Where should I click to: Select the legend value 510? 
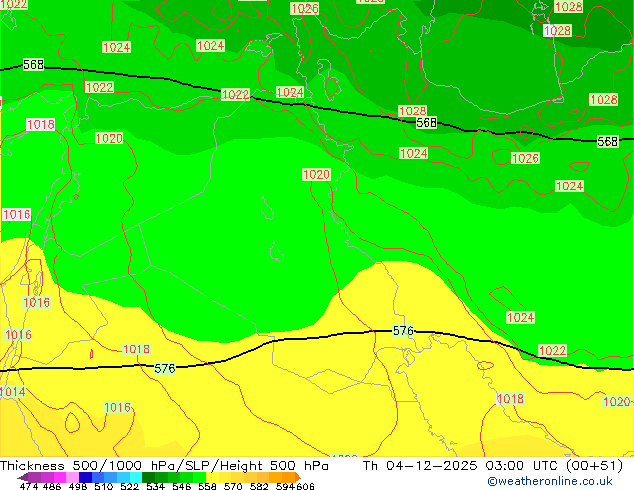104,486
